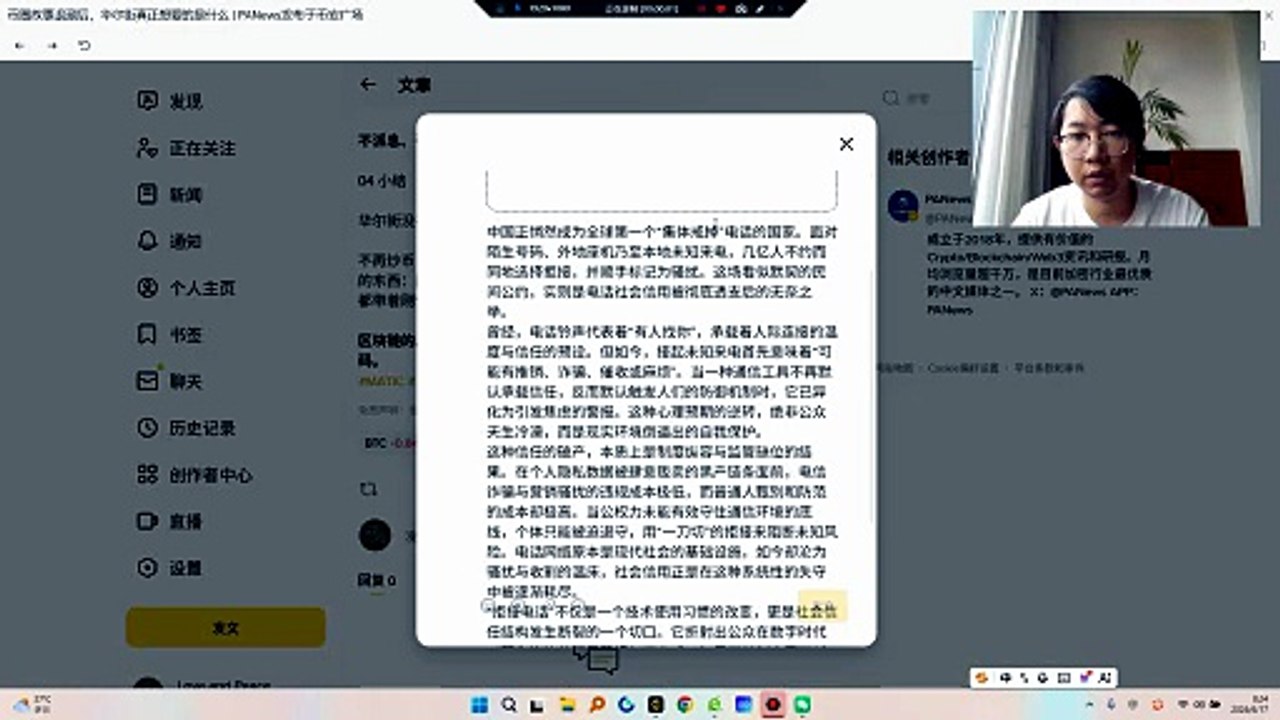Click the browser forward arrow

point(52,45)
